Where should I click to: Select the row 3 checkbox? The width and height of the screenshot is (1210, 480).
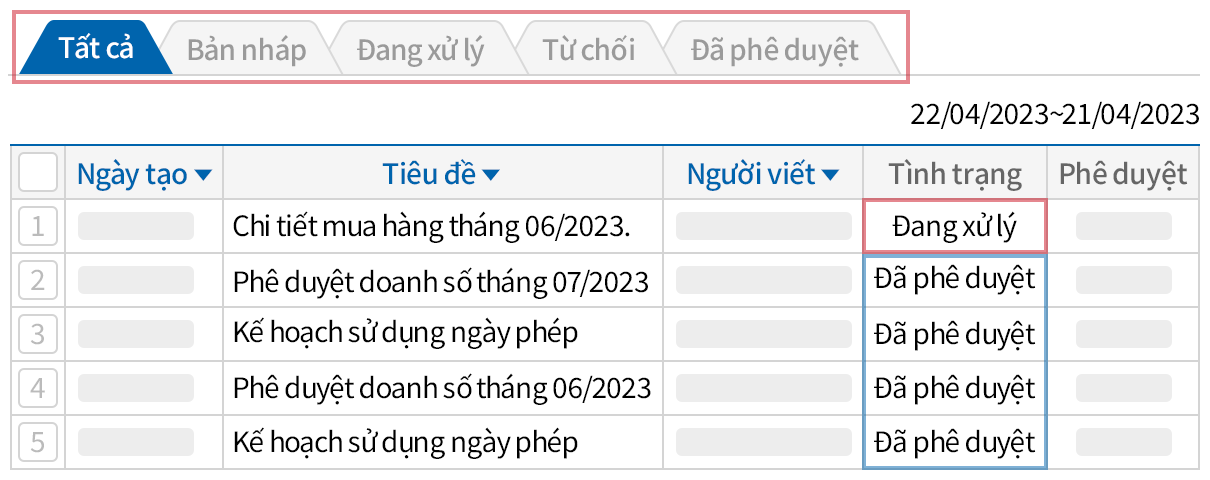pyautogui.click(x=38, y=333)
